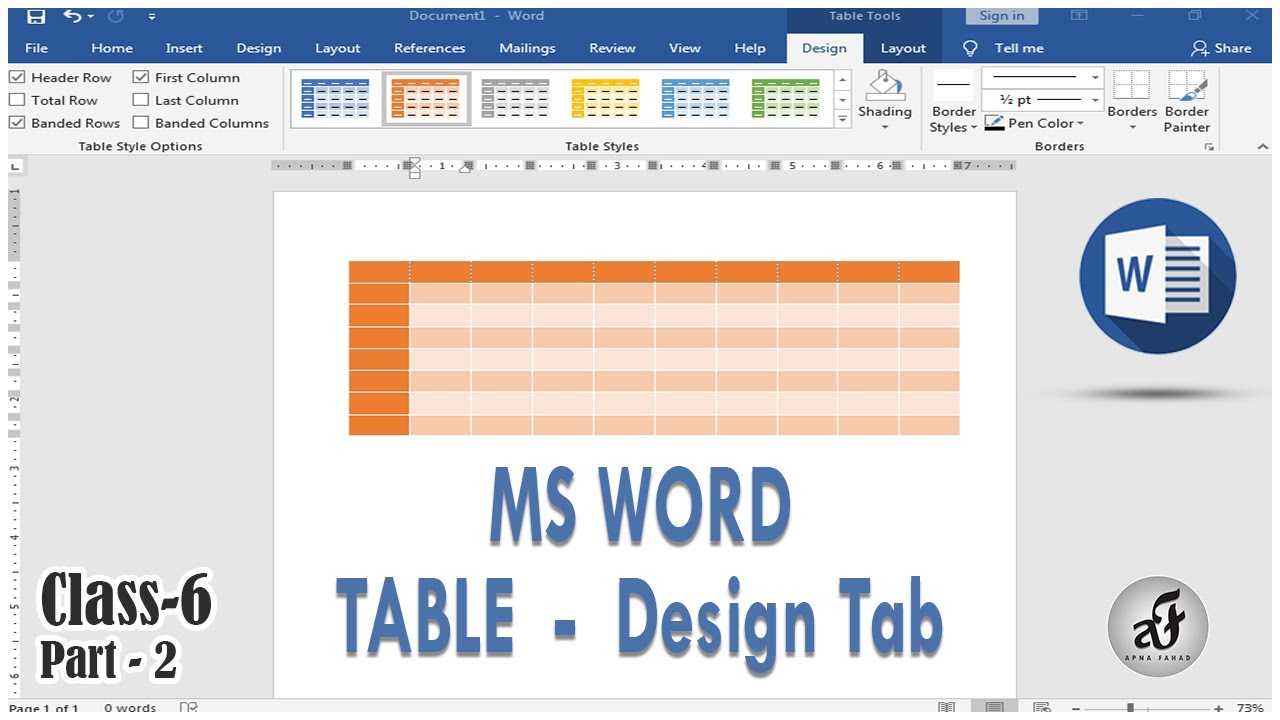Click the 73% zoom level

click(1250, 708)
